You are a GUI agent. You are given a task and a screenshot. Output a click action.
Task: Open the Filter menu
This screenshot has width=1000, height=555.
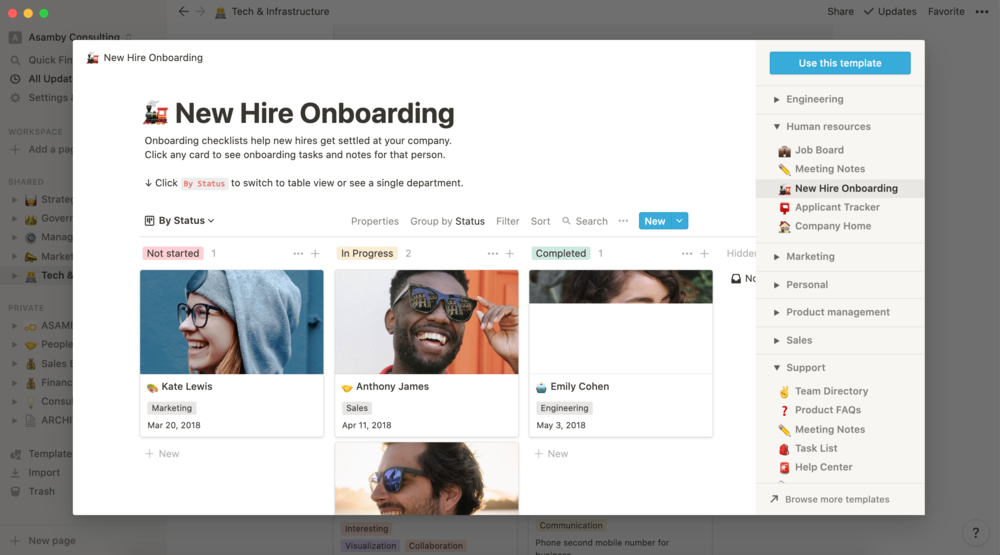[x=508, y=221]
